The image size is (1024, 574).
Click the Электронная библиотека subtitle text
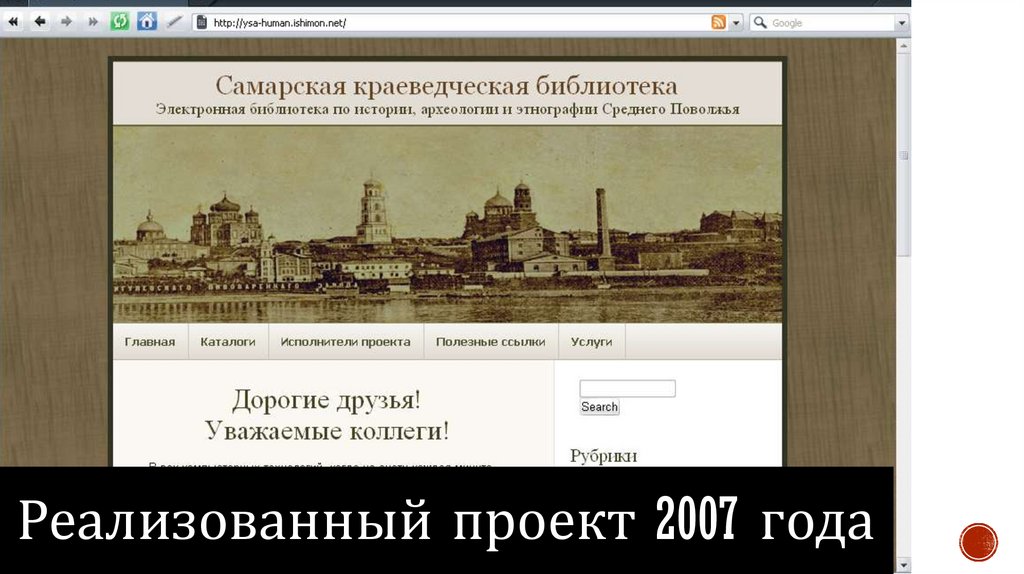(447, 109)
